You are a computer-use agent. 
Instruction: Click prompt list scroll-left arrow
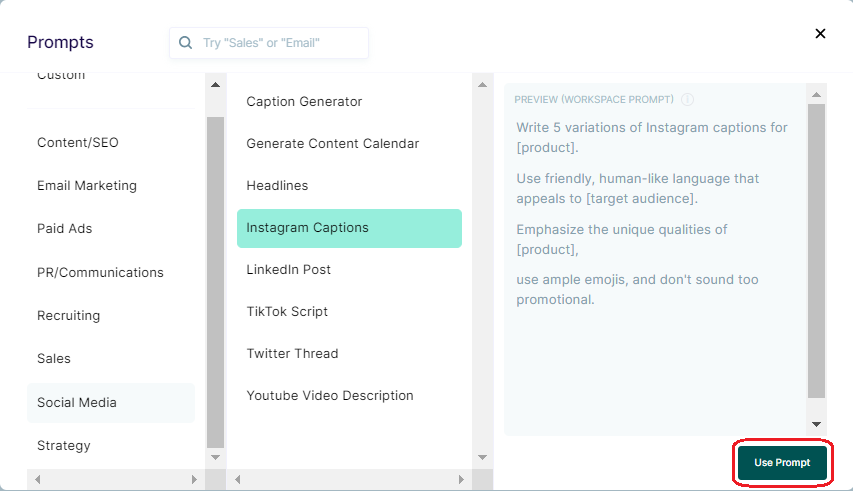point(237,480)
